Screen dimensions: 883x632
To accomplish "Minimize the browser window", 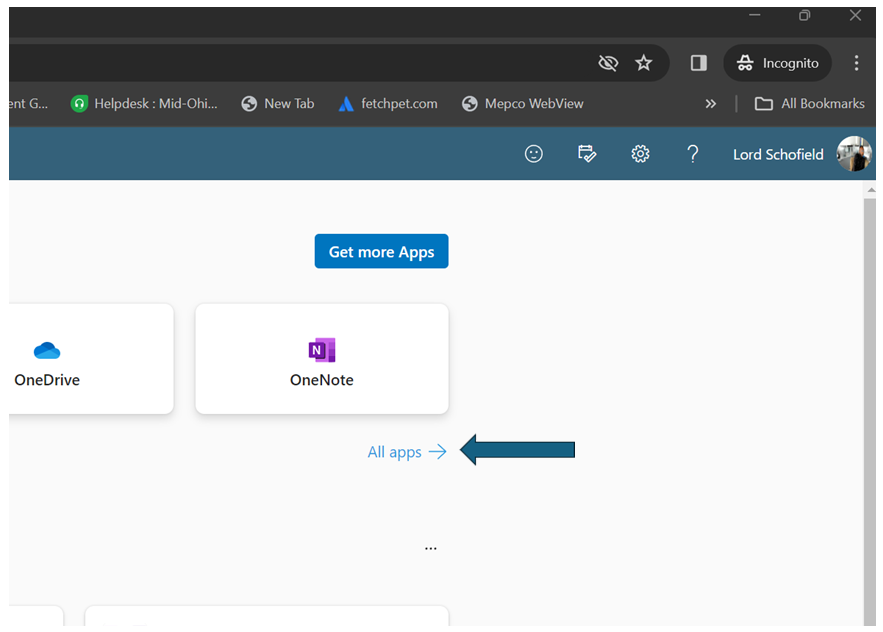I will click(754, 16).
